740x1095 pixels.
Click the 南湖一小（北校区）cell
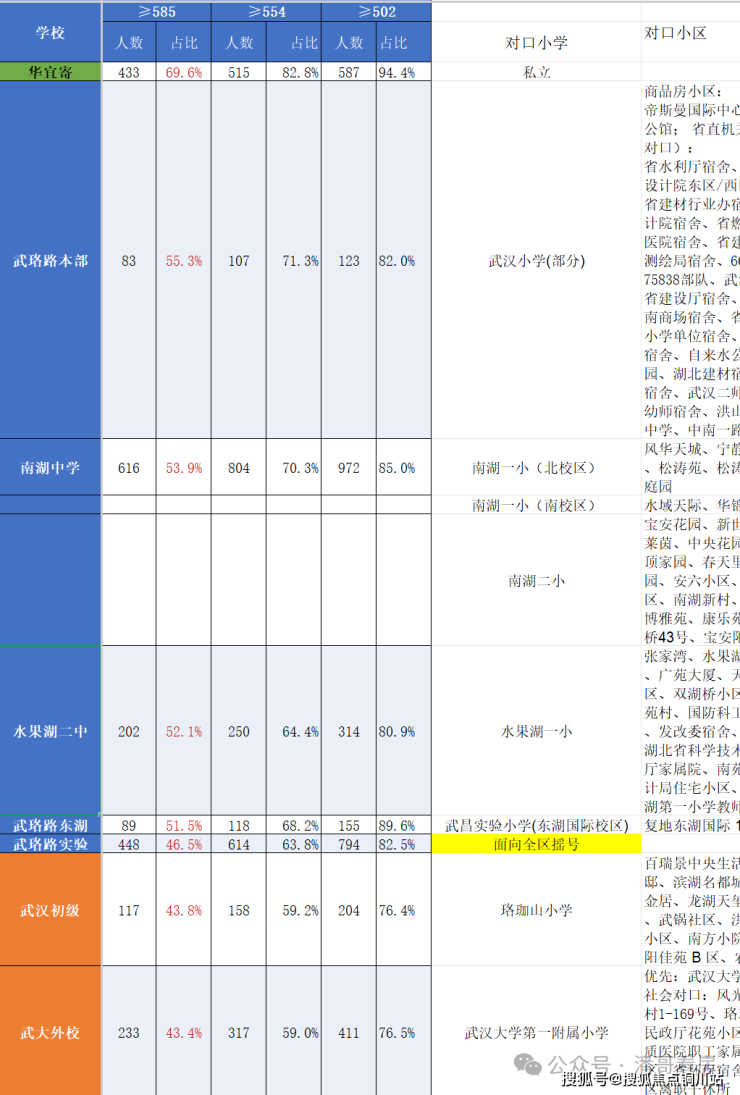pyautogui.click(x=536, y=467)
